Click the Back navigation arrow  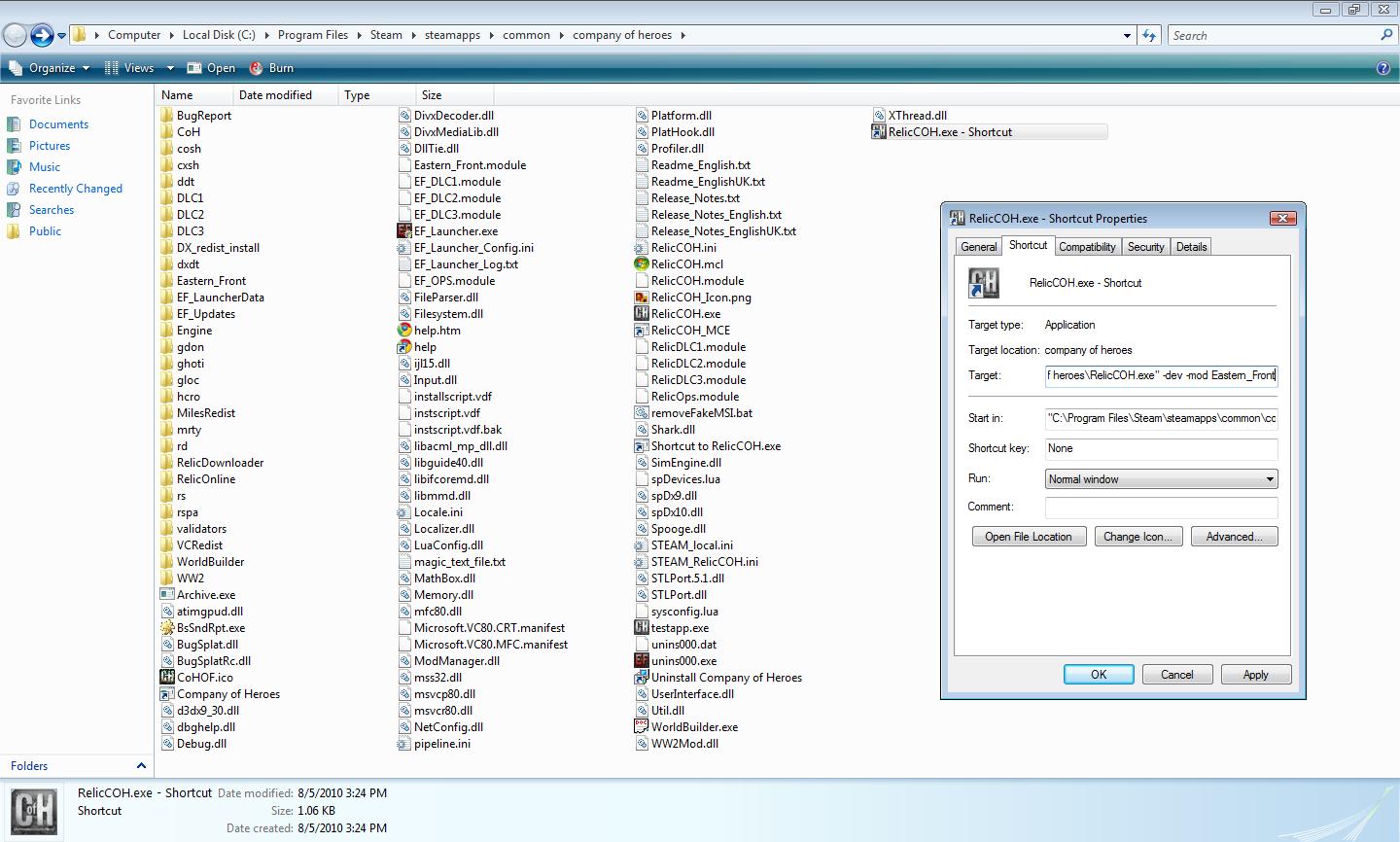15,36
